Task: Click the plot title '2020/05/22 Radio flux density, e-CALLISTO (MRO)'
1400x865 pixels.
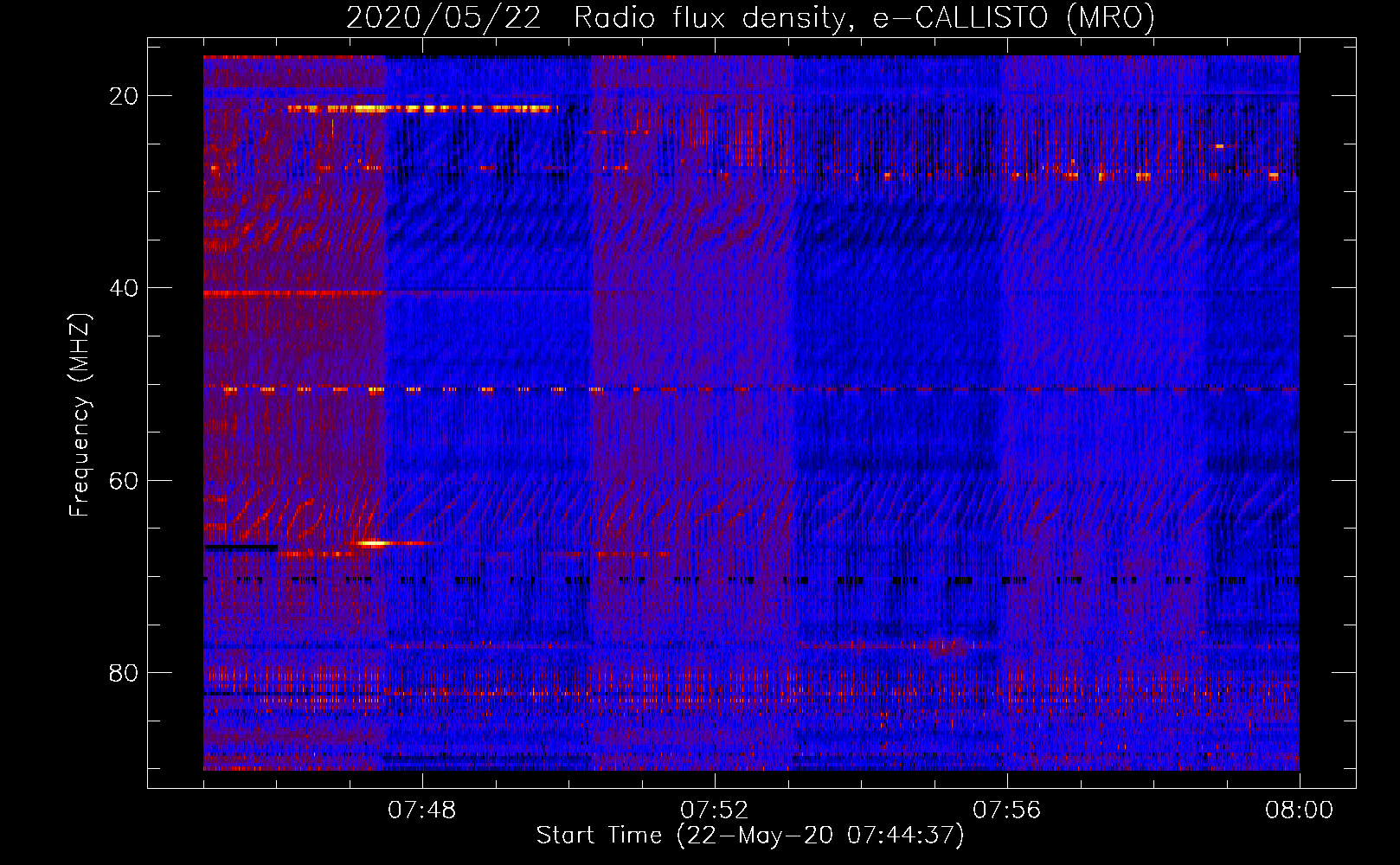Action: point(750,17)
